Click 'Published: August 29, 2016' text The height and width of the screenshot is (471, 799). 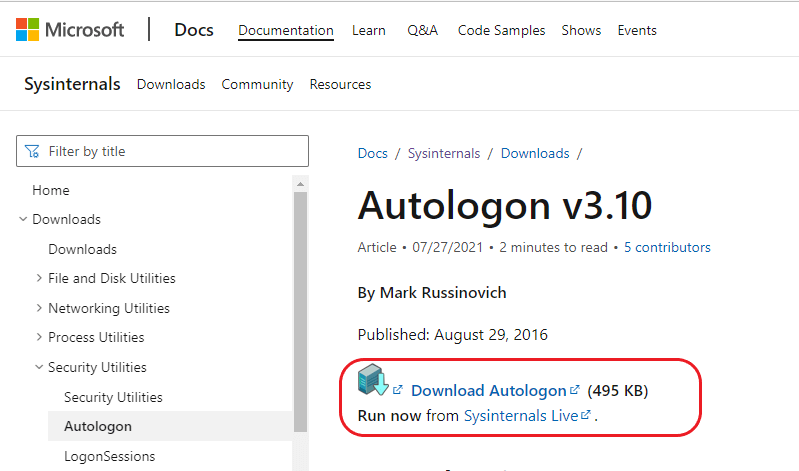point(452,335)
